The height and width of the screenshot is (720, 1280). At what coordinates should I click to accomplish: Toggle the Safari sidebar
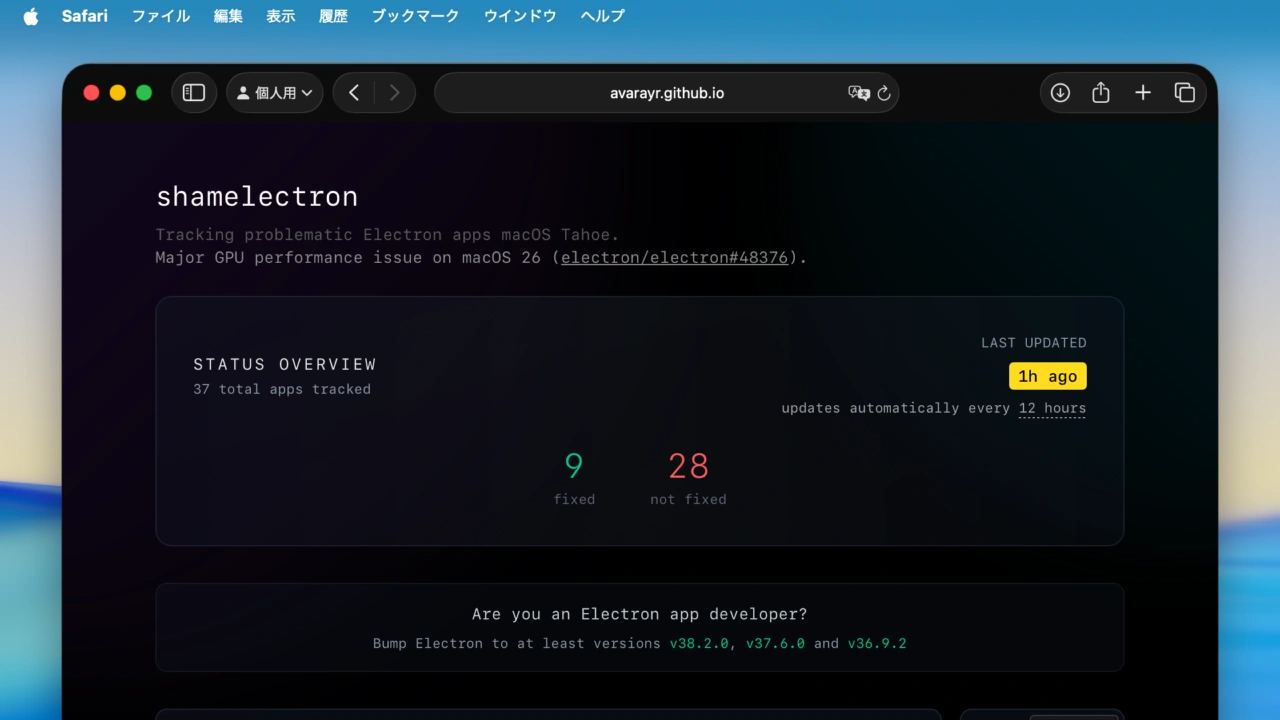coord(193,92)
